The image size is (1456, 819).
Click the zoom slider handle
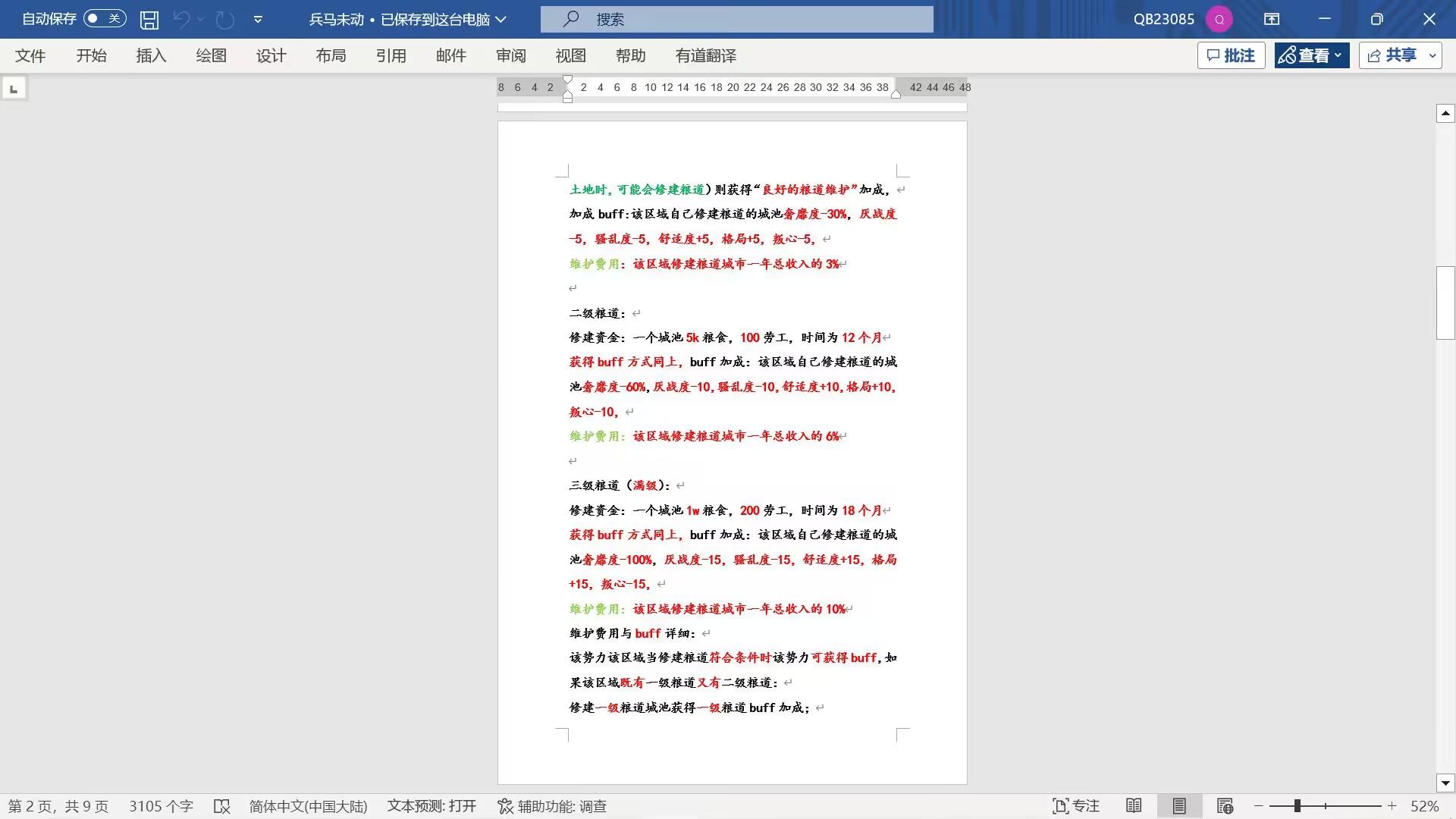point(1298,806)
